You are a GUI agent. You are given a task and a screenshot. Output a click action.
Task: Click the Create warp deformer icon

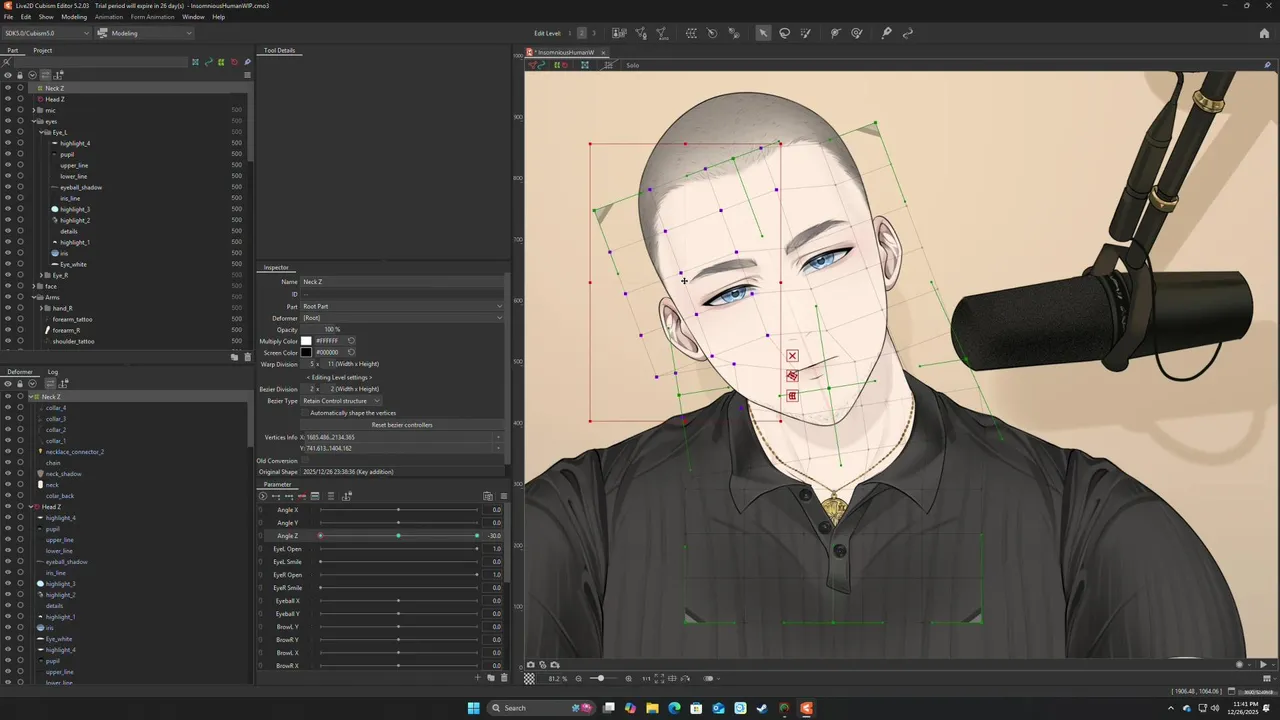(x=691, y=33)
